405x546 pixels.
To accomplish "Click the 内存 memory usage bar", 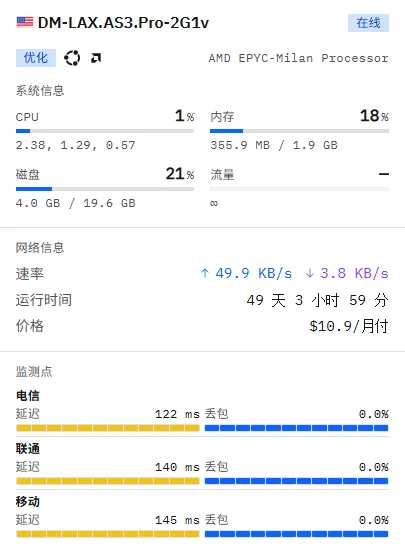I will (299, 131).
